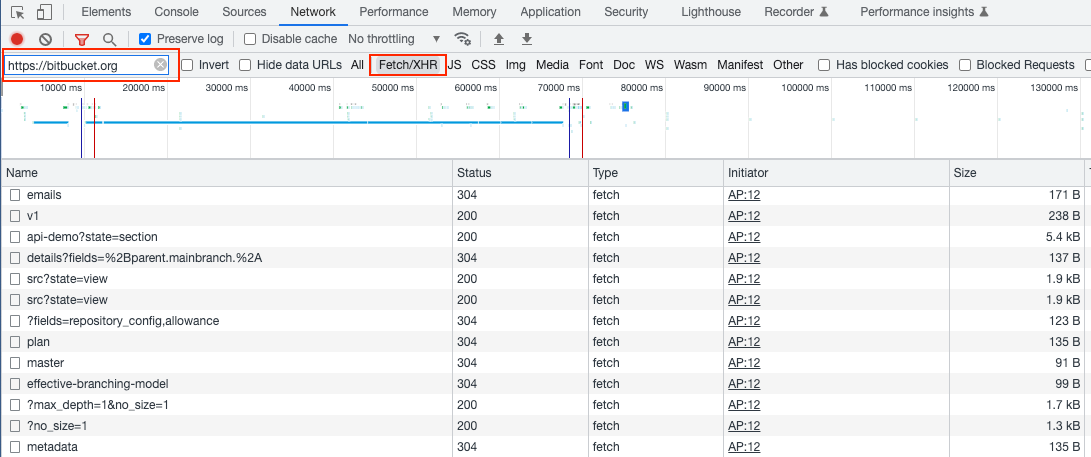Filter requests by Doc
The height and width of the screenshot is (457, 1091).
click(x=624, y=65)
